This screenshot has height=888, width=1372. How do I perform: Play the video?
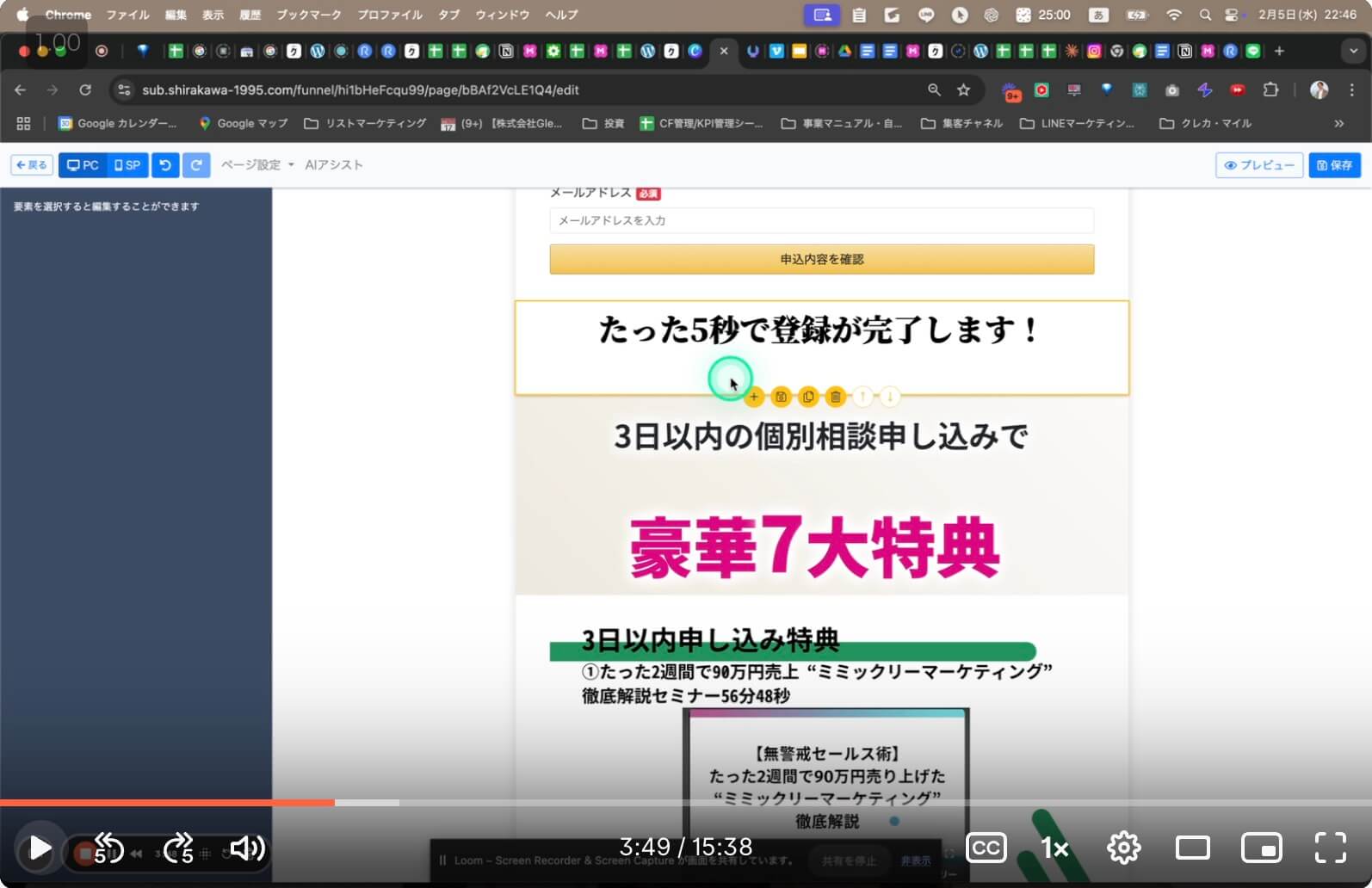click(40, 848)
